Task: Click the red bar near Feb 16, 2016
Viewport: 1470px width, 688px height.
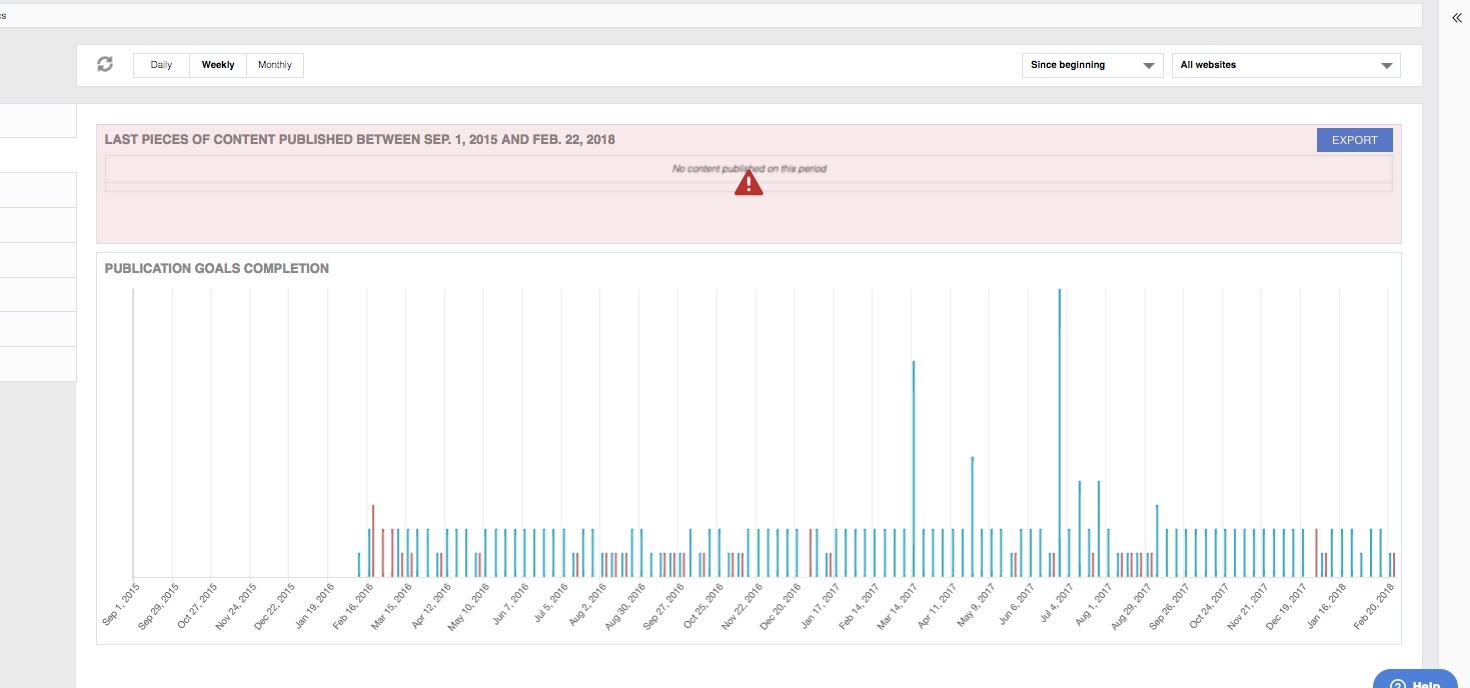Action: [373, 541]
